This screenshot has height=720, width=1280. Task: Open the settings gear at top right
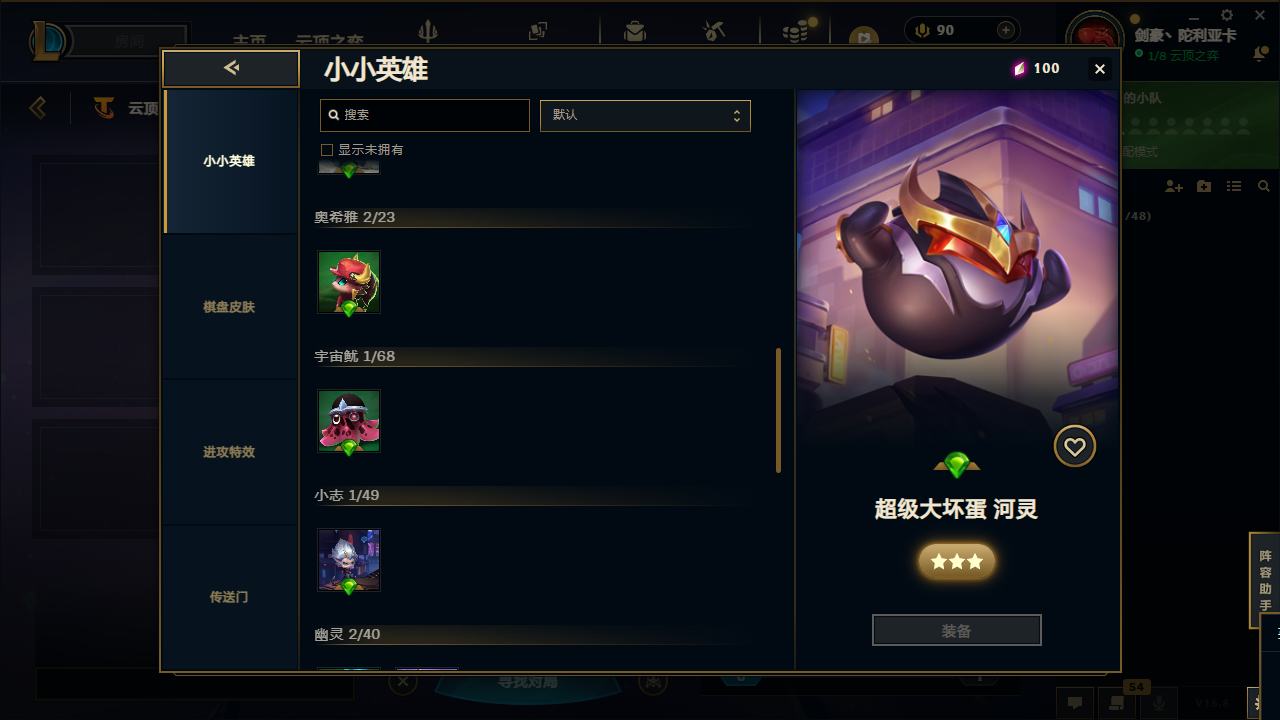coord(1227,16)
